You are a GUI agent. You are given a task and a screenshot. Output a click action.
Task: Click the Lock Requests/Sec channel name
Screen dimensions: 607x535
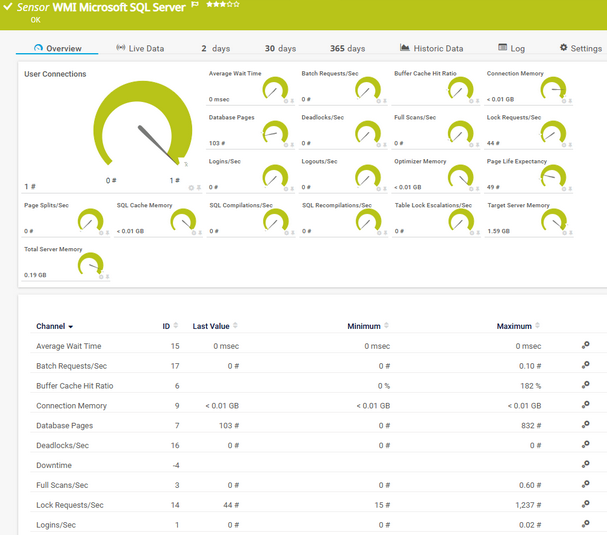70,505
